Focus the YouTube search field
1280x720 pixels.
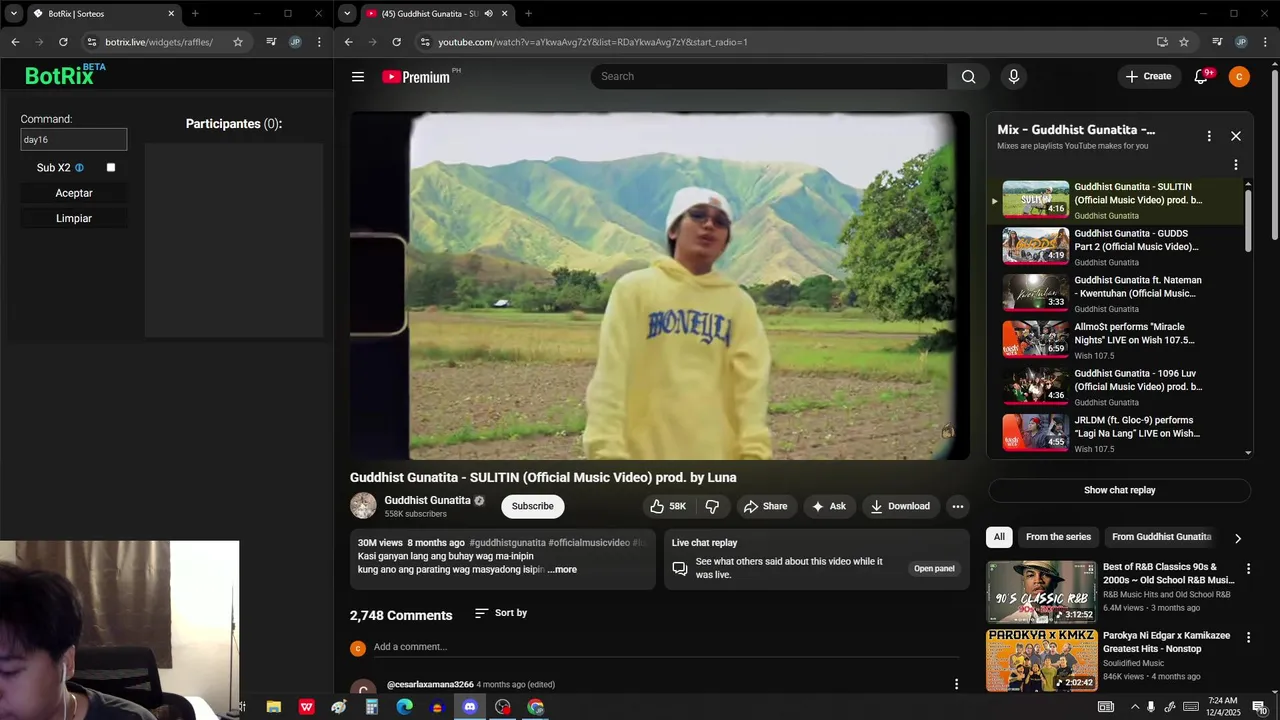[x=769, y=76]
